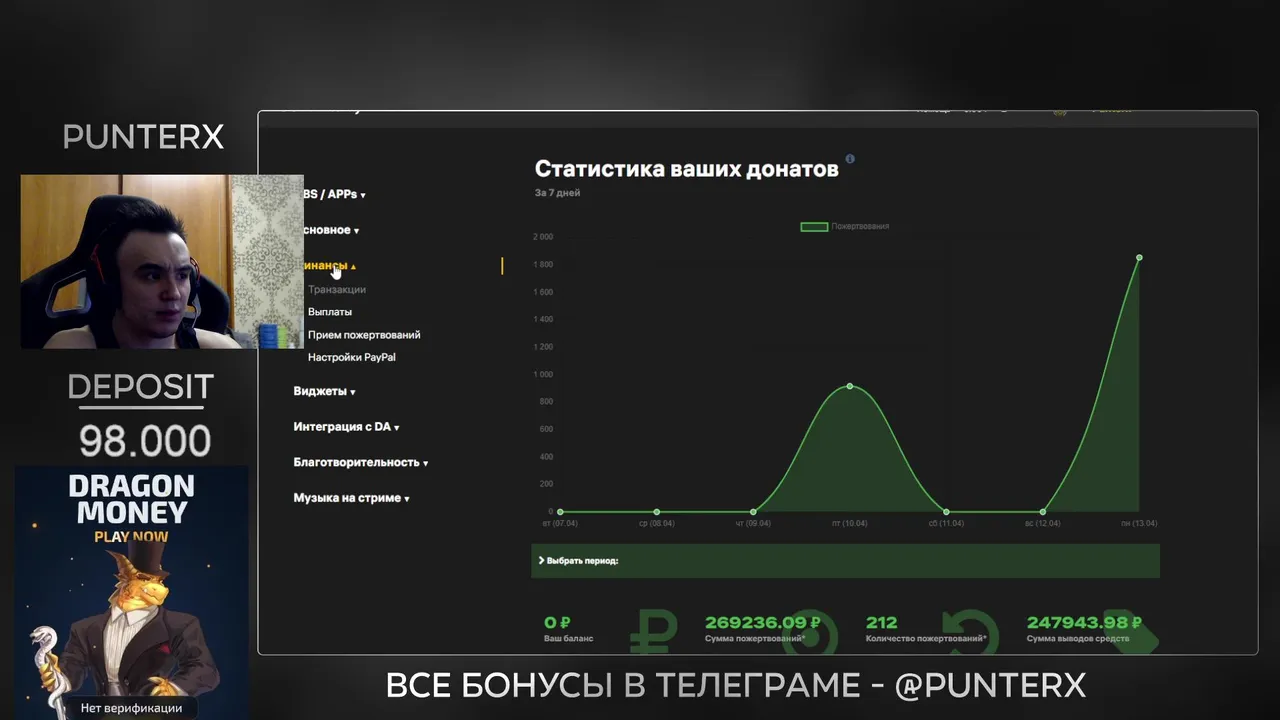Viewport: 1280px width, 720px height.
Task: Click the Dragon Money PLAY NOW banner
Action: (x=132, y=592)
